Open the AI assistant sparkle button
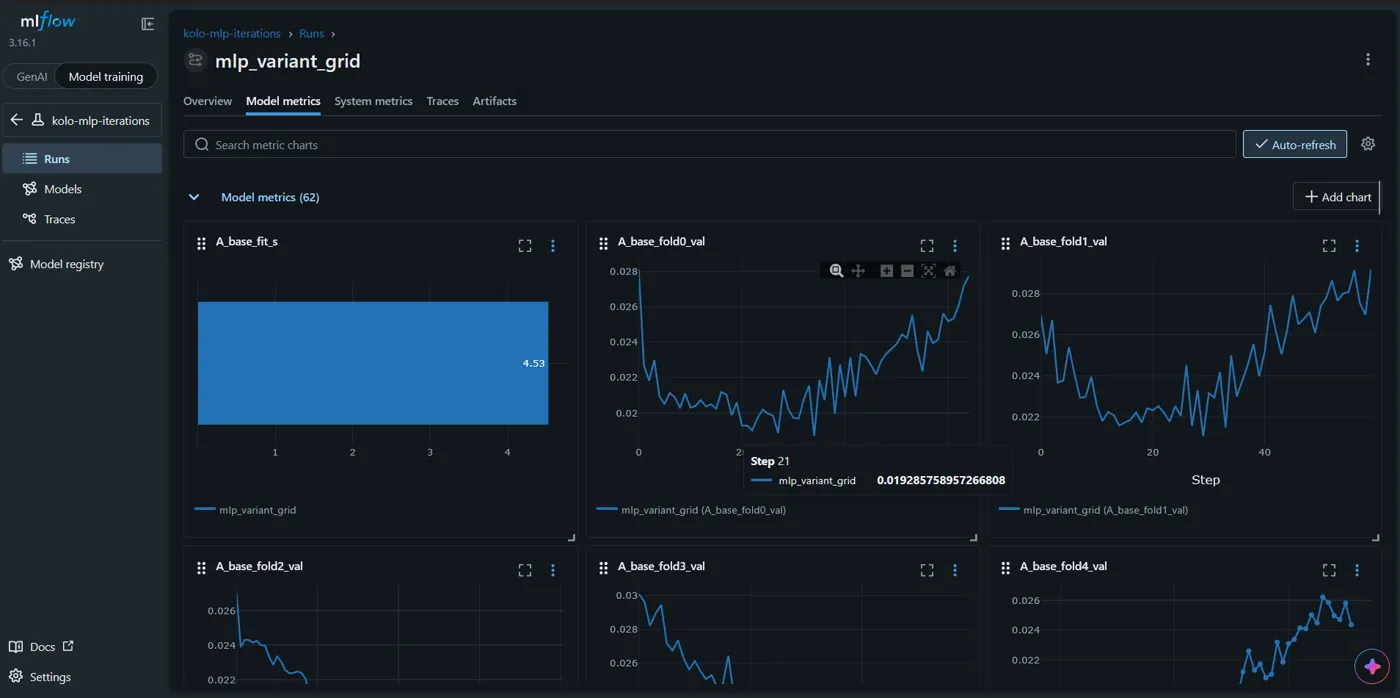 pyautogui.click(x=1372, y=665)
